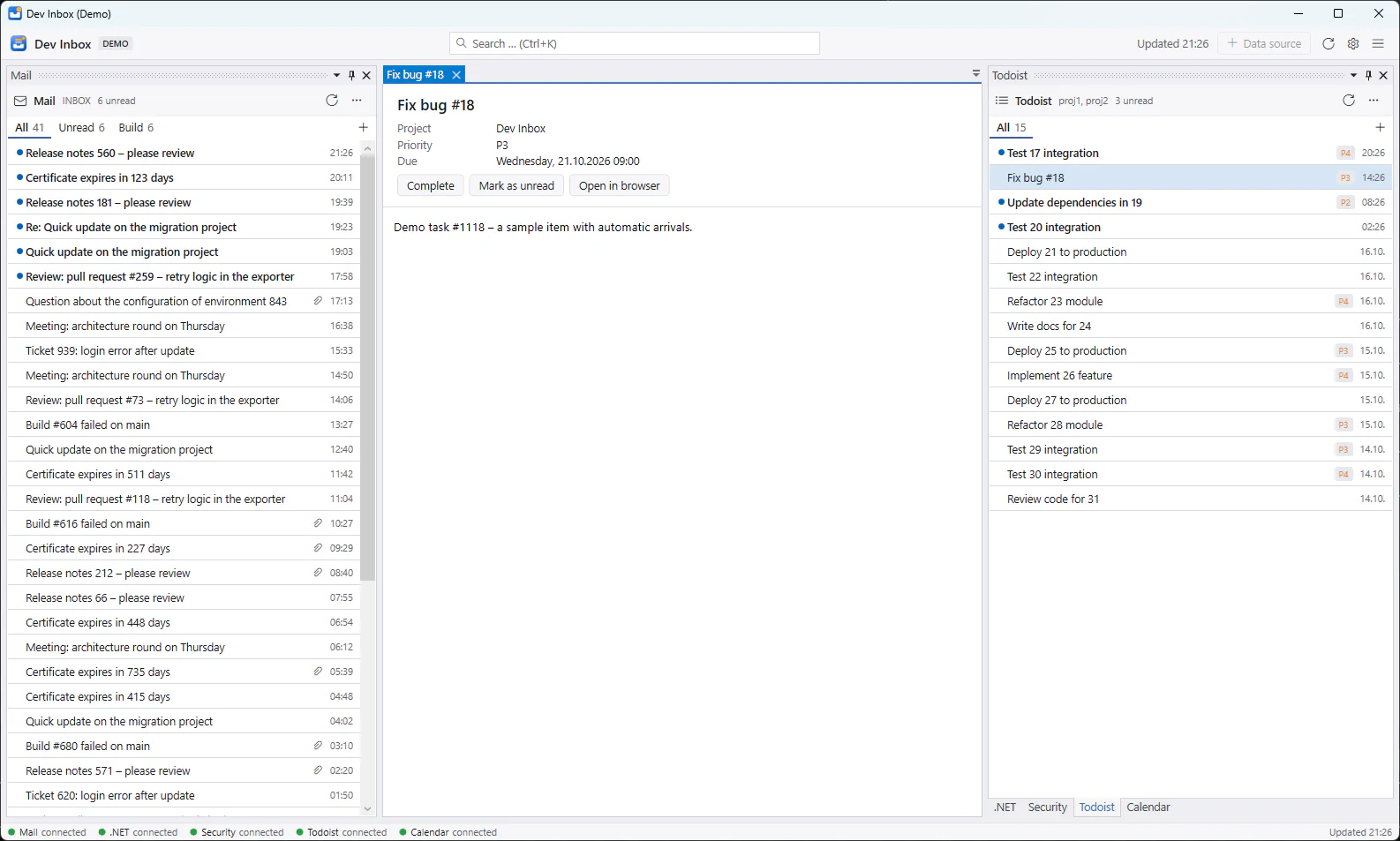This screenshot has width=1400, height=841.
Task: Open the Todoist more options menu
Action: (1374, 101)
